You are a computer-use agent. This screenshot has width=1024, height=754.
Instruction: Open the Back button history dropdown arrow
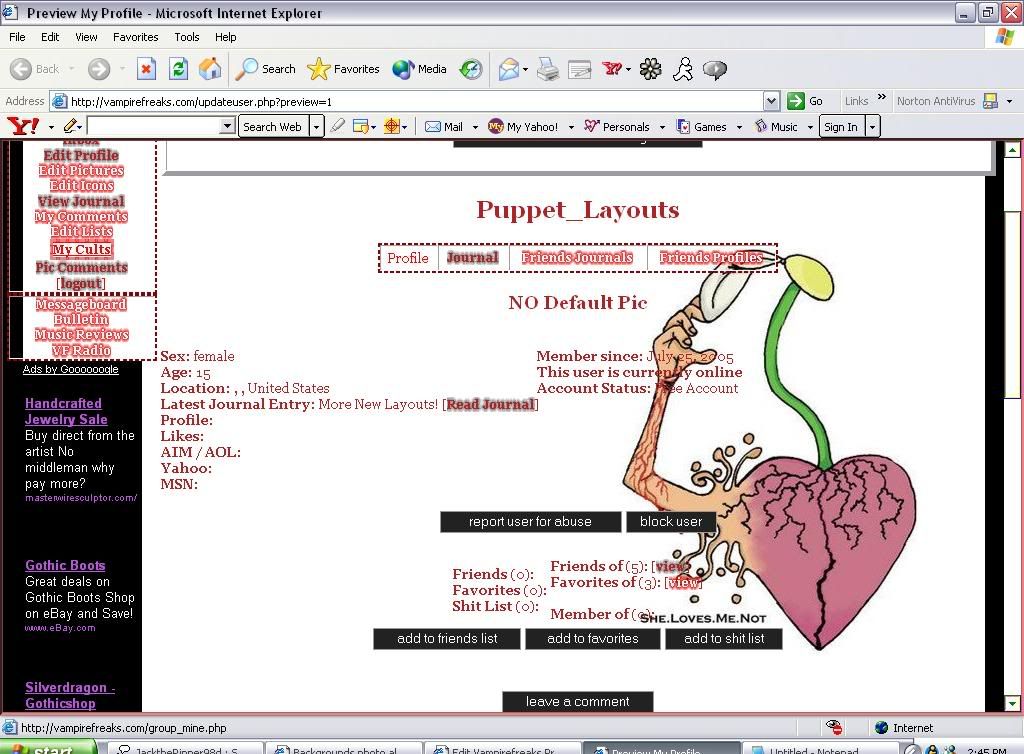pyautogui.click(x=71, y=69)
